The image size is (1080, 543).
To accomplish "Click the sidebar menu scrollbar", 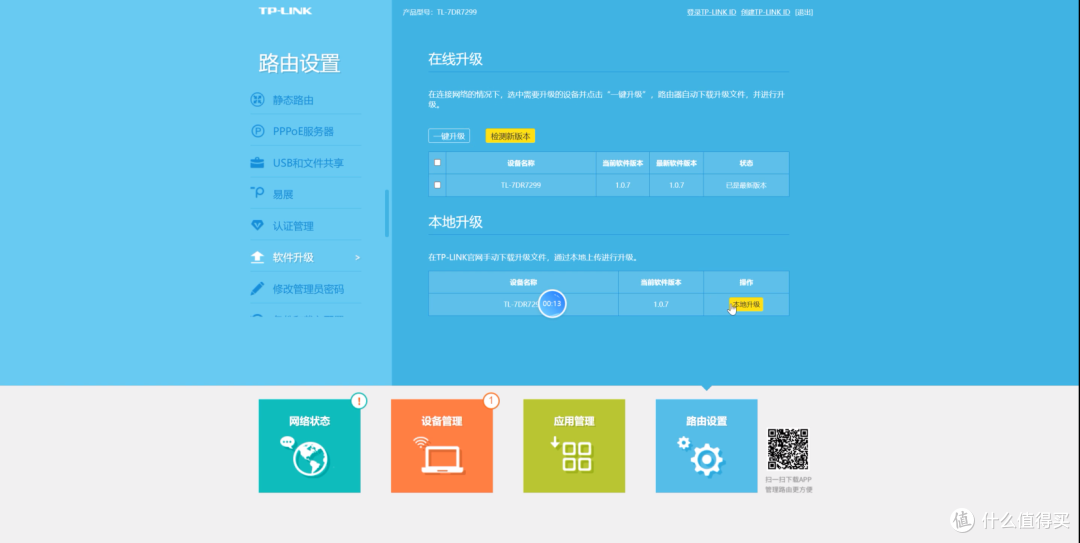I will (x=386, y=214).
